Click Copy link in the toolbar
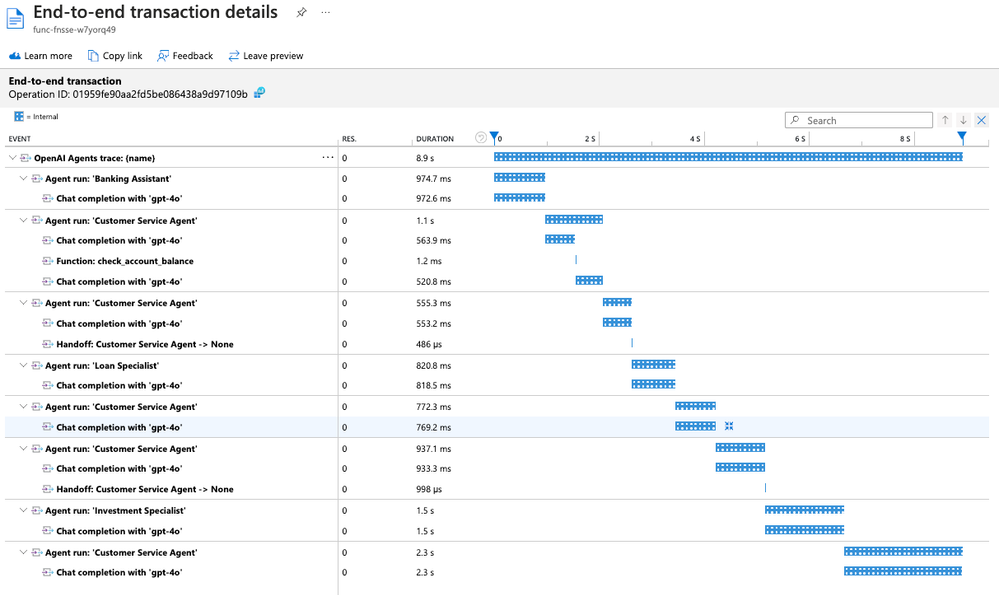999x595 pixels. 115,56
